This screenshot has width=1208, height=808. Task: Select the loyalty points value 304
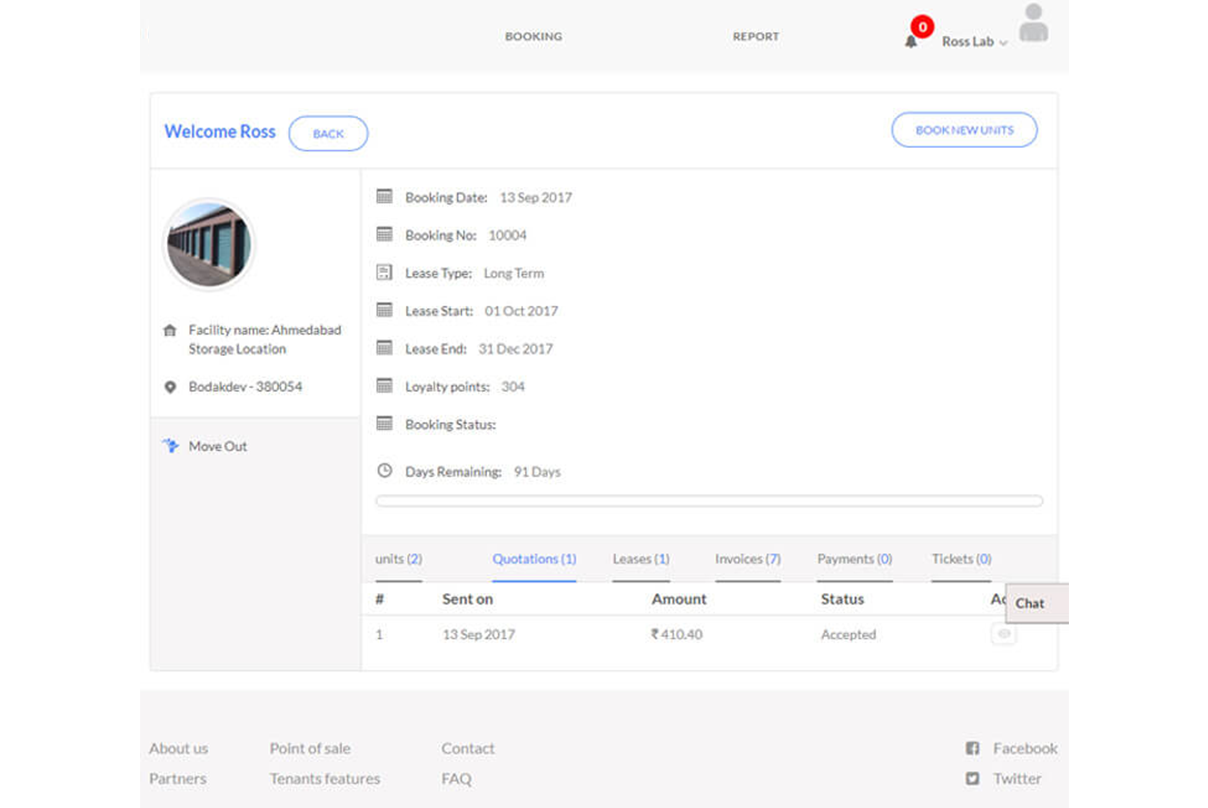(x=513, y=387)
